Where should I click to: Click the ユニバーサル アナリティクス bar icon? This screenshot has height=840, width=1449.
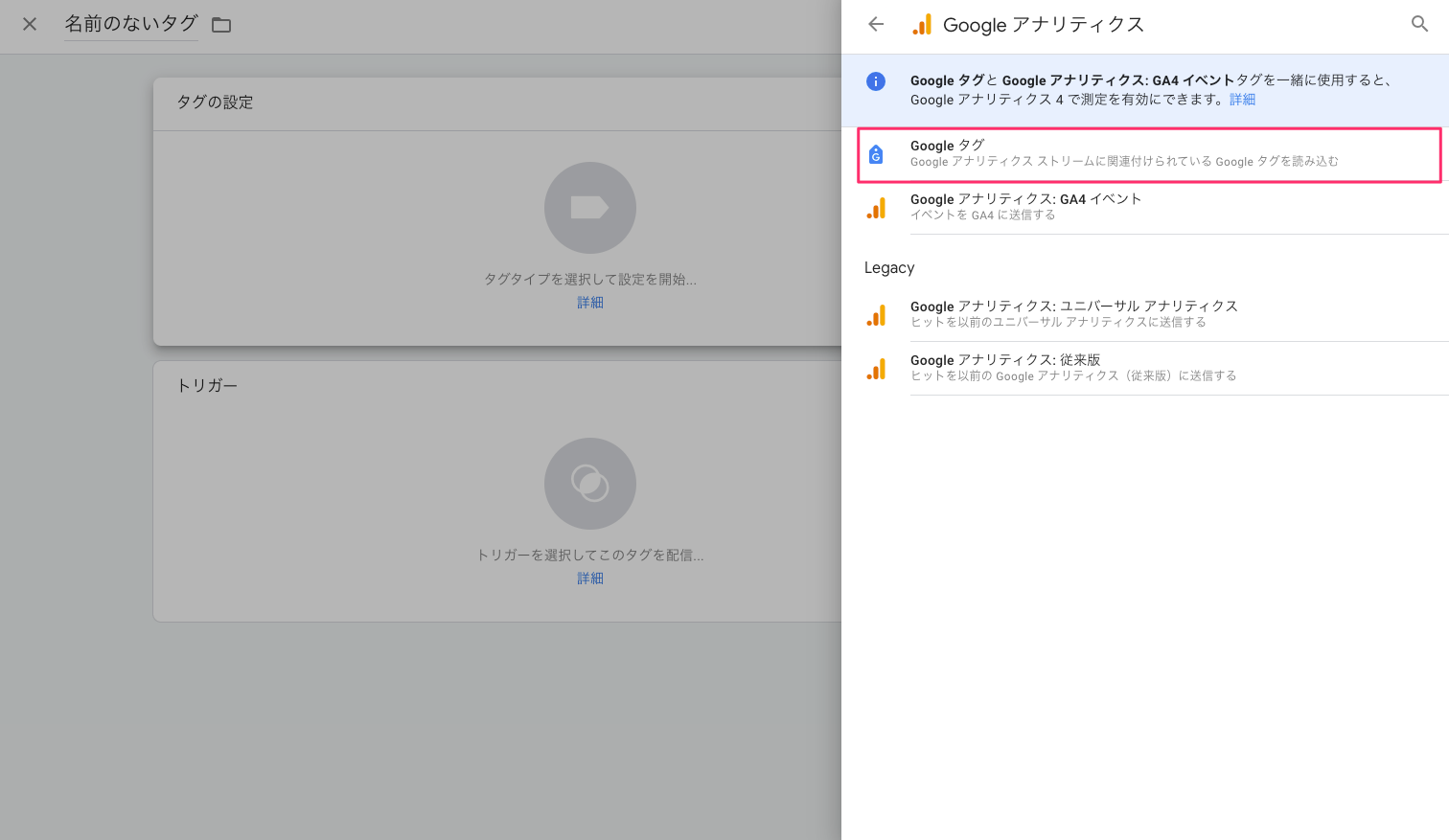pyautogui.click(x=876, y=314)
